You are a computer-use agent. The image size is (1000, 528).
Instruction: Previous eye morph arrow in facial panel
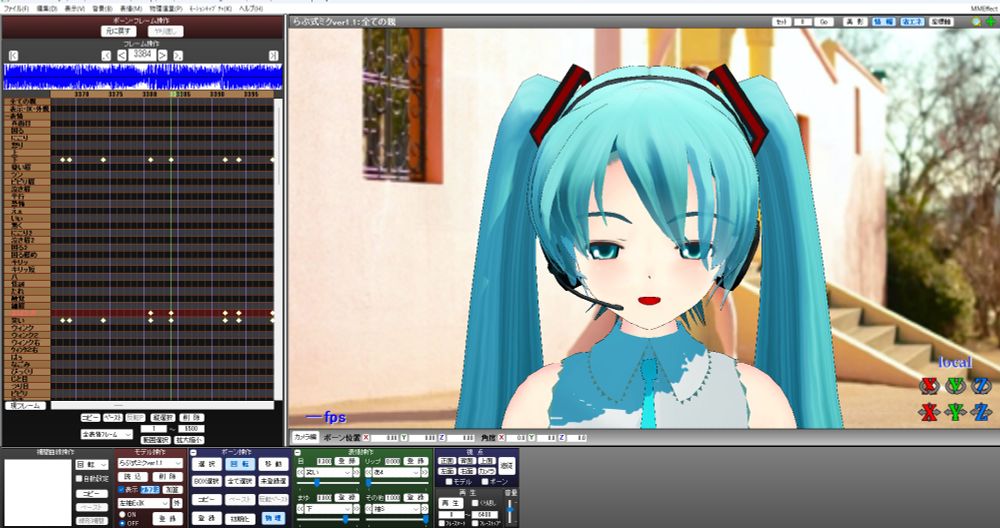click(x=302, y=473)
